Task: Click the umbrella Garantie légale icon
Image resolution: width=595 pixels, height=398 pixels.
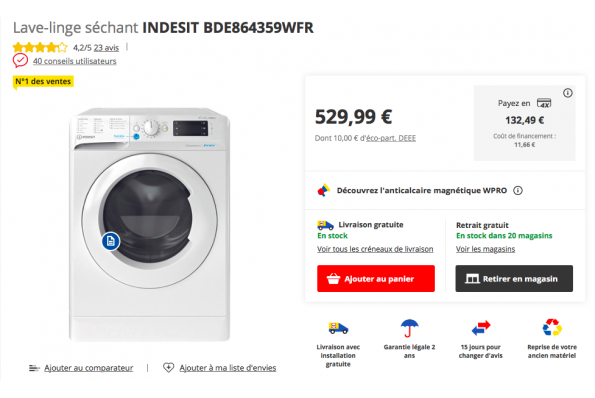Action: point(409,328)
